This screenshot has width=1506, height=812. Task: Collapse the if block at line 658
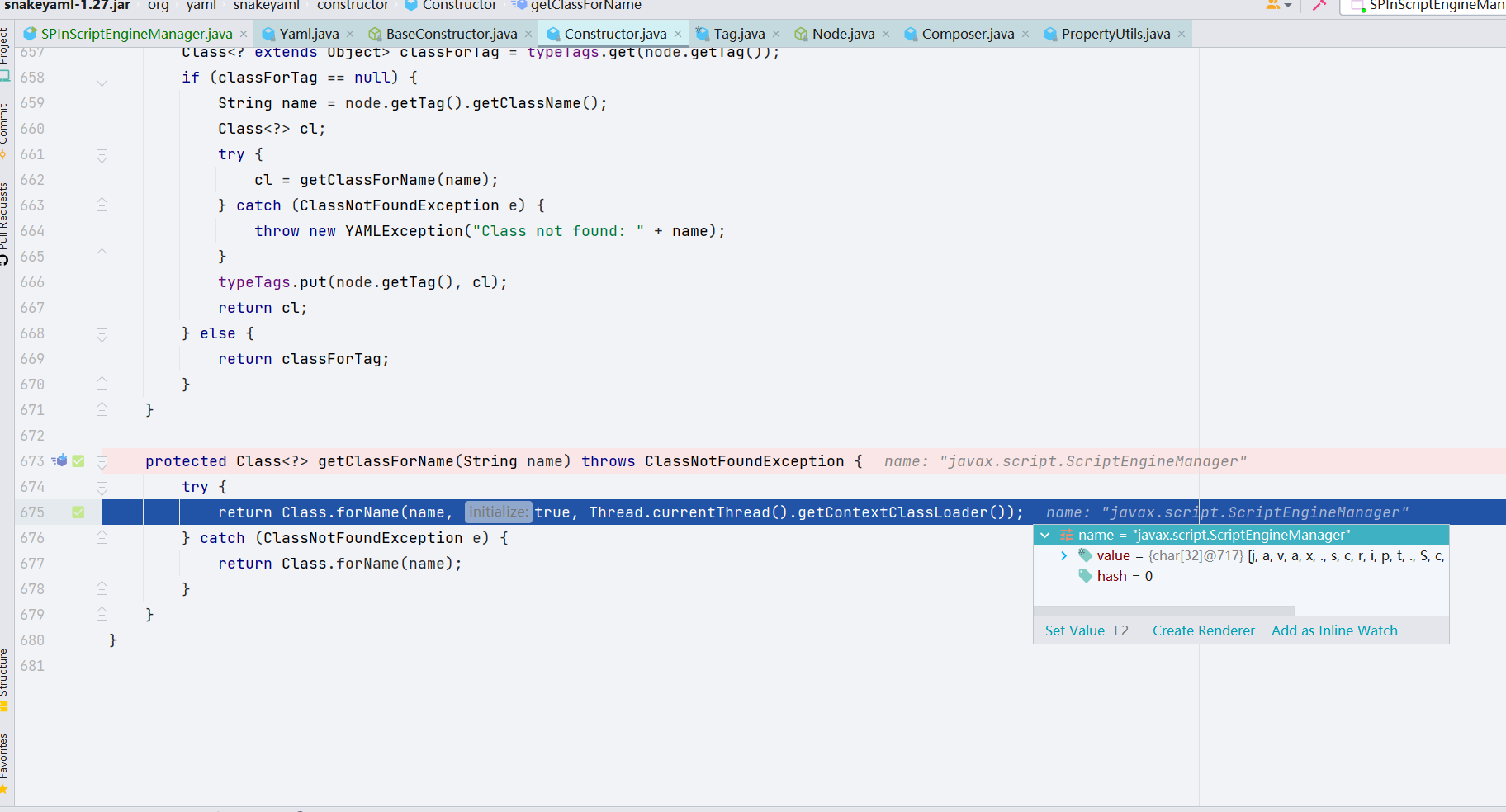click(x=102, y=78)
